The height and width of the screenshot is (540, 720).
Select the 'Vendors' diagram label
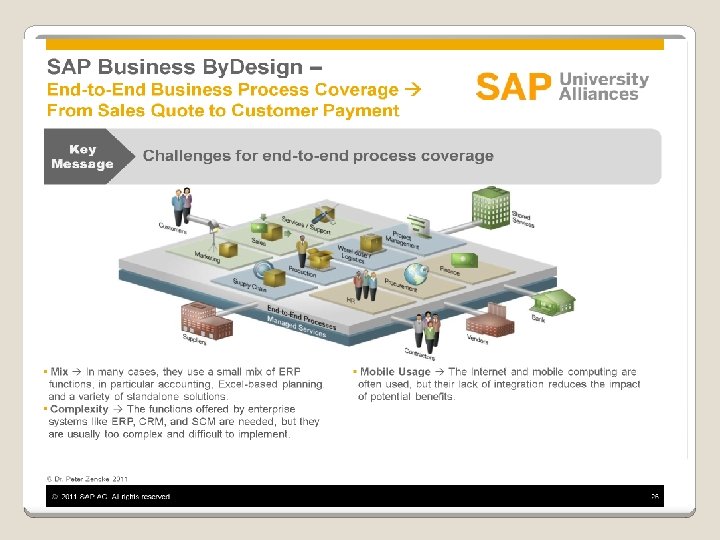pyautogui.click(x=478, y=339)
